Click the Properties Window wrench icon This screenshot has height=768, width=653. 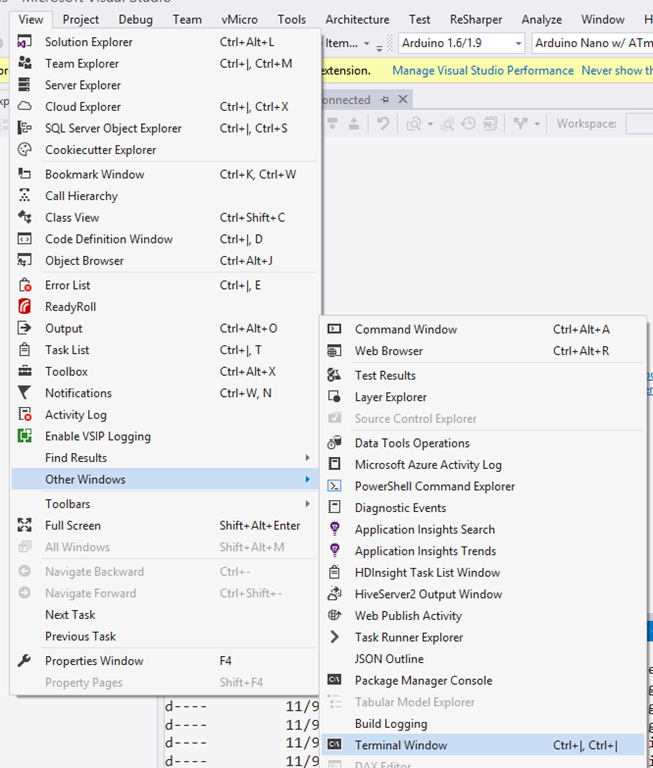click(26, 661)
